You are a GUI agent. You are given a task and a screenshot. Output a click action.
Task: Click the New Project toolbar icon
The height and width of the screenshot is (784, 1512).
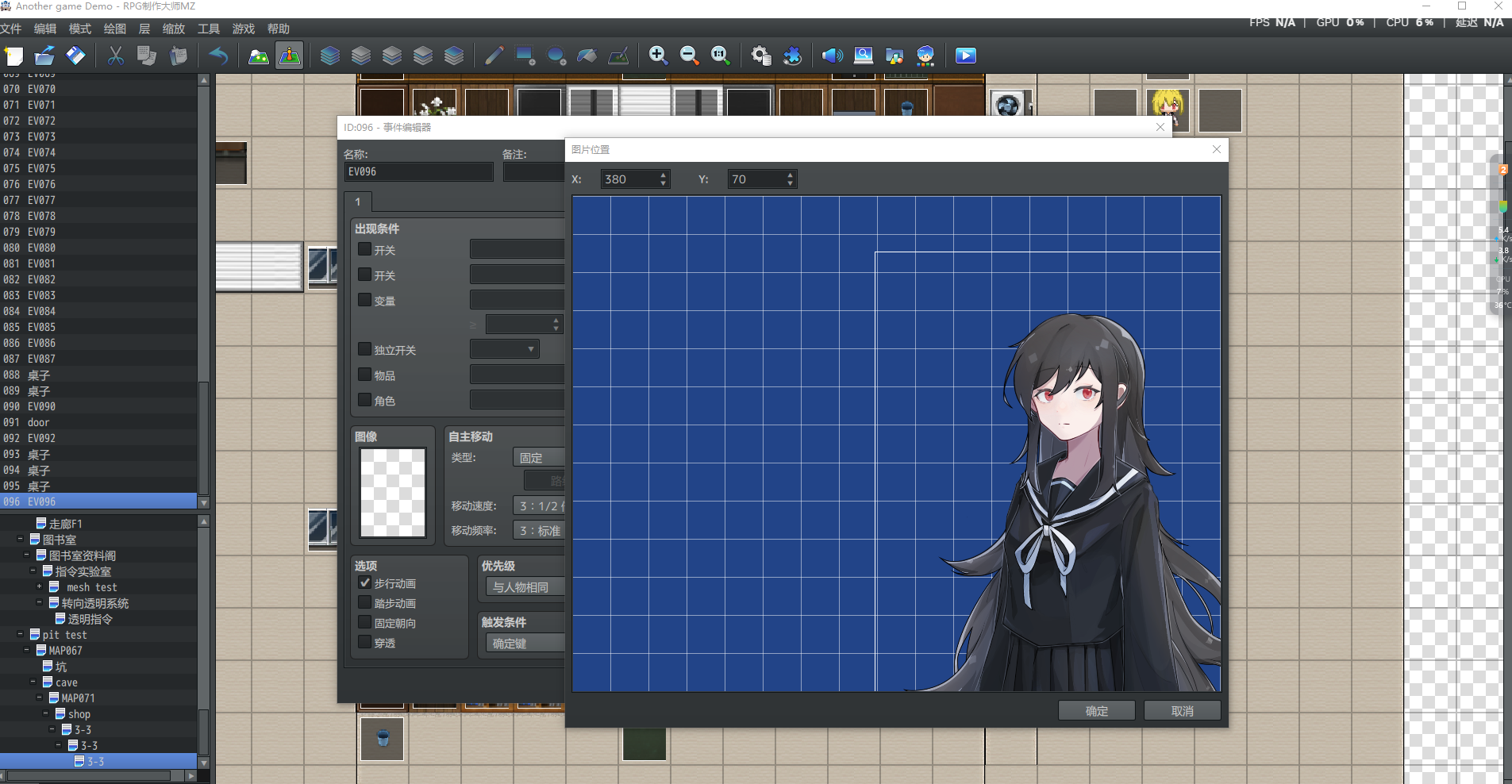pyautogui.click(x=14, y=56)
